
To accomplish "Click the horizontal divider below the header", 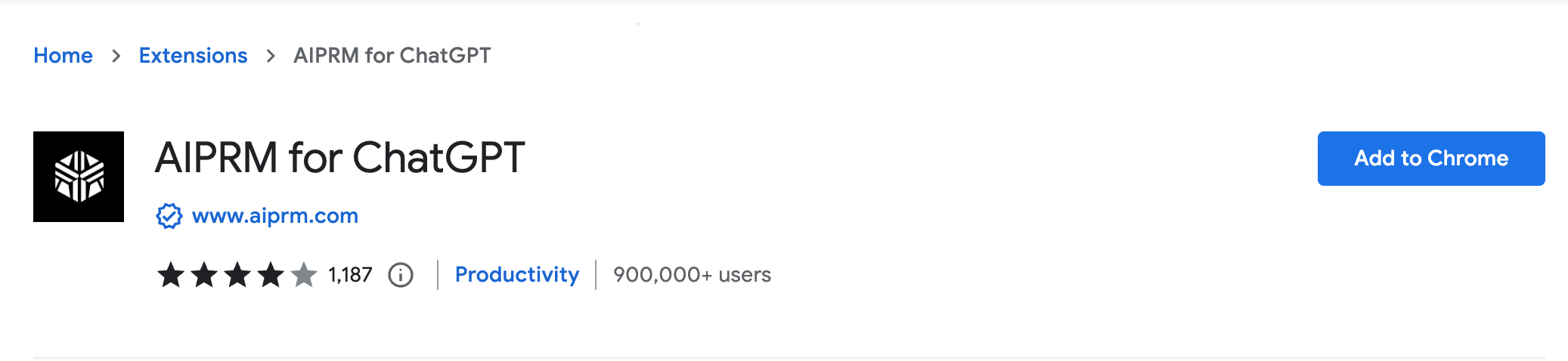I will click(789, 357).
